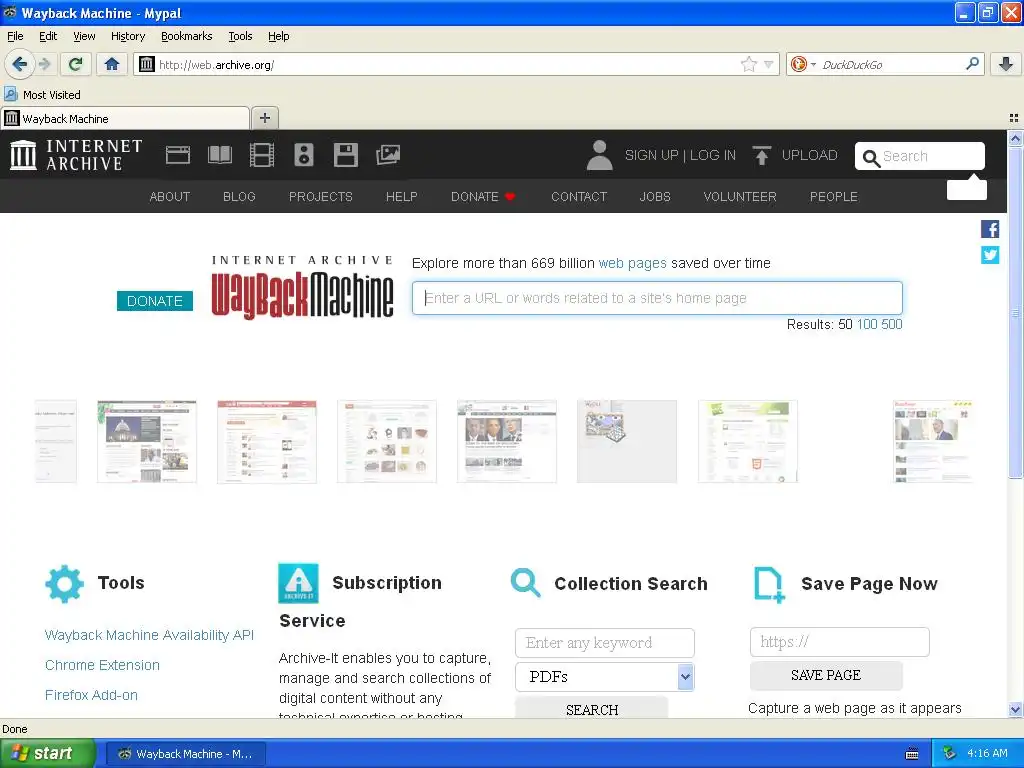
Task: Open the Help menu in menu bar
Action: 278,36
